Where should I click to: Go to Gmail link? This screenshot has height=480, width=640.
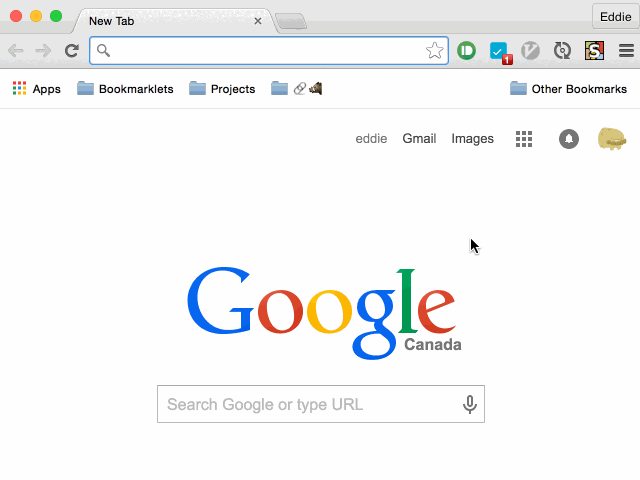tap(419, 139)
